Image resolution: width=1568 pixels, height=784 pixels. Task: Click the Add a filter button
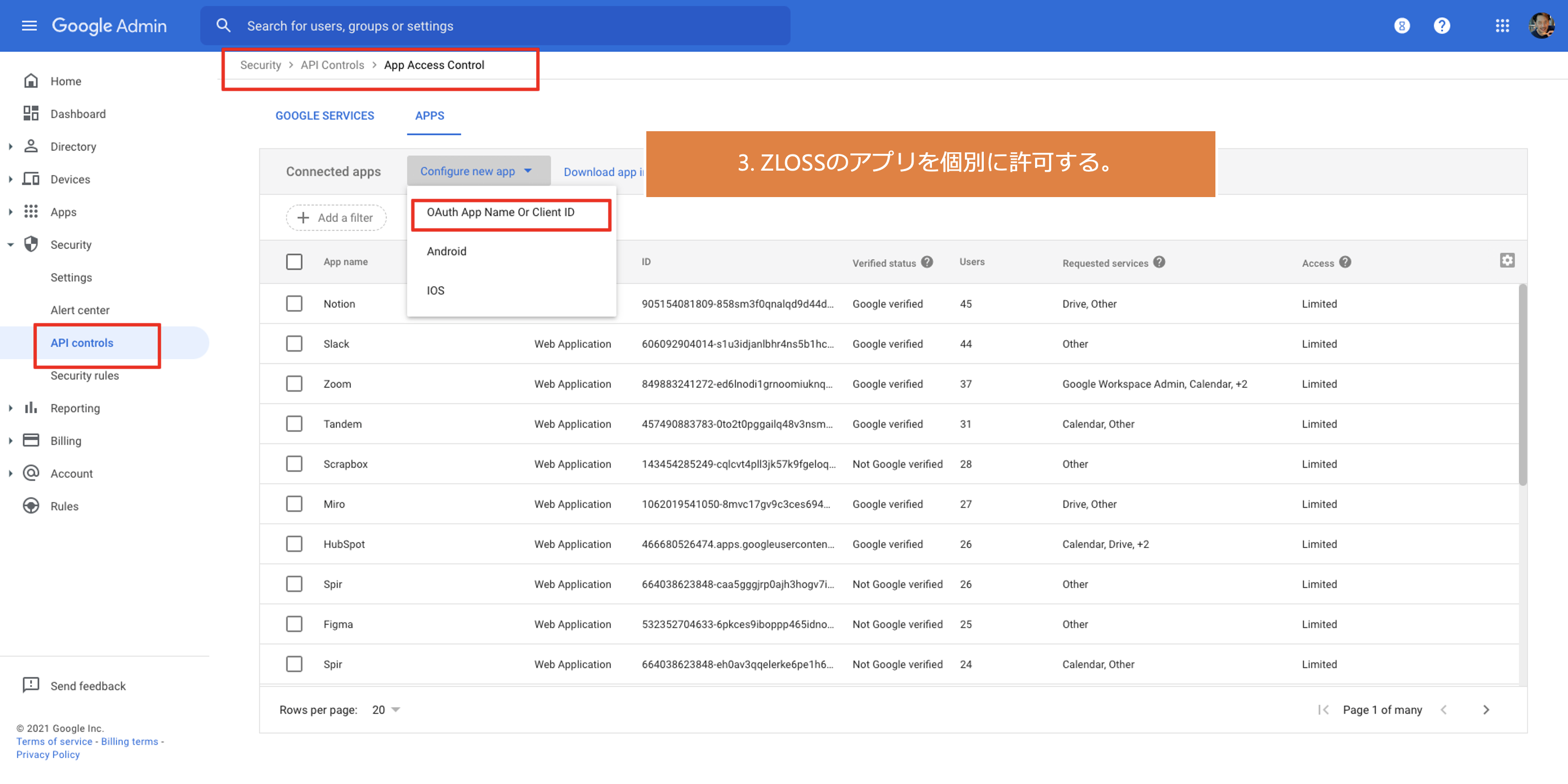(336, 218)
